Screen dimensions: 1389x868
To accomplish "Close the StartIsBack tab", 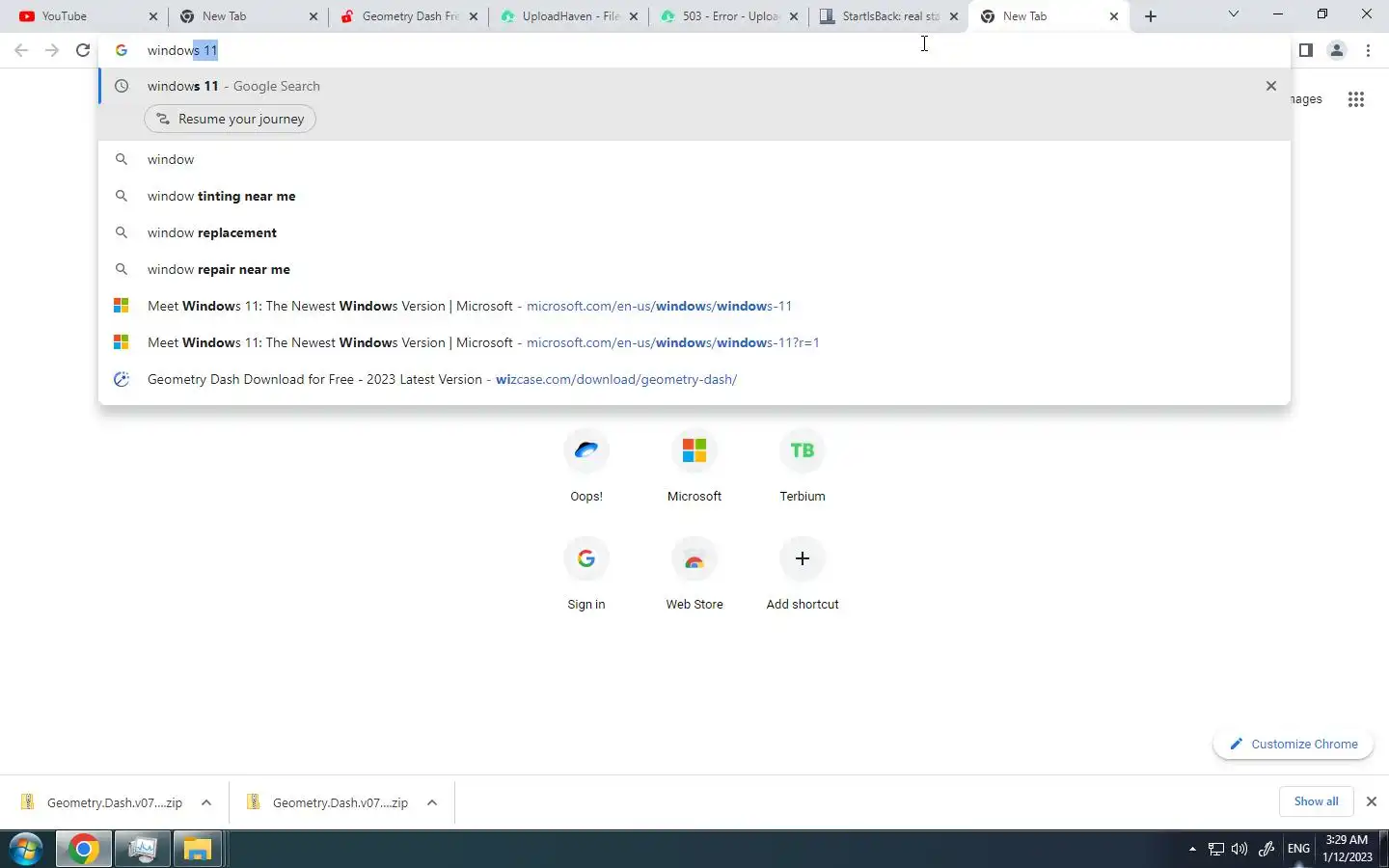I will click(953, 16).
